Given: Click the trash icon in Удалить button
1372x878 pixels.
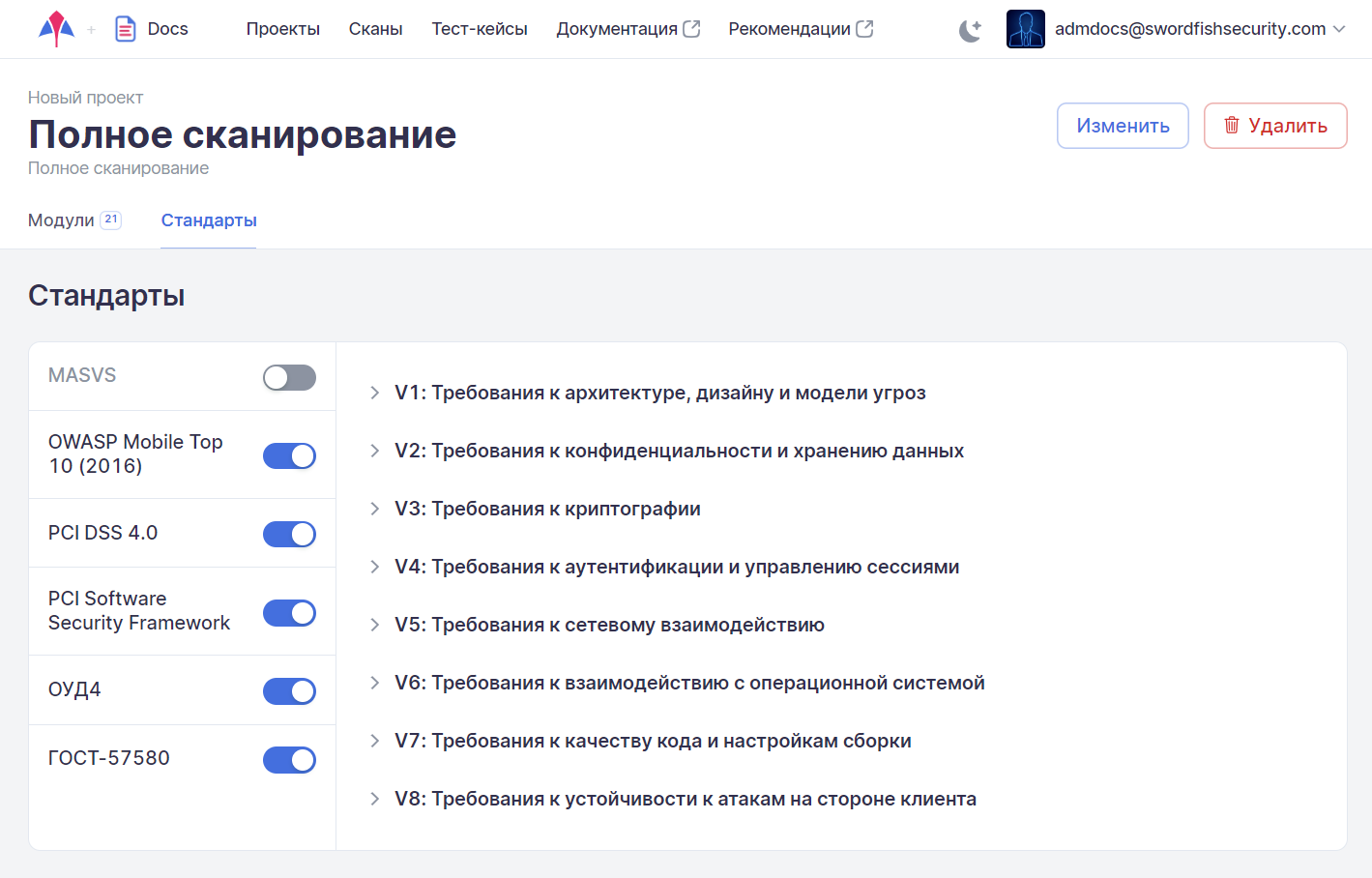Looking at the screenshot, I should [x=1231, y=125].
